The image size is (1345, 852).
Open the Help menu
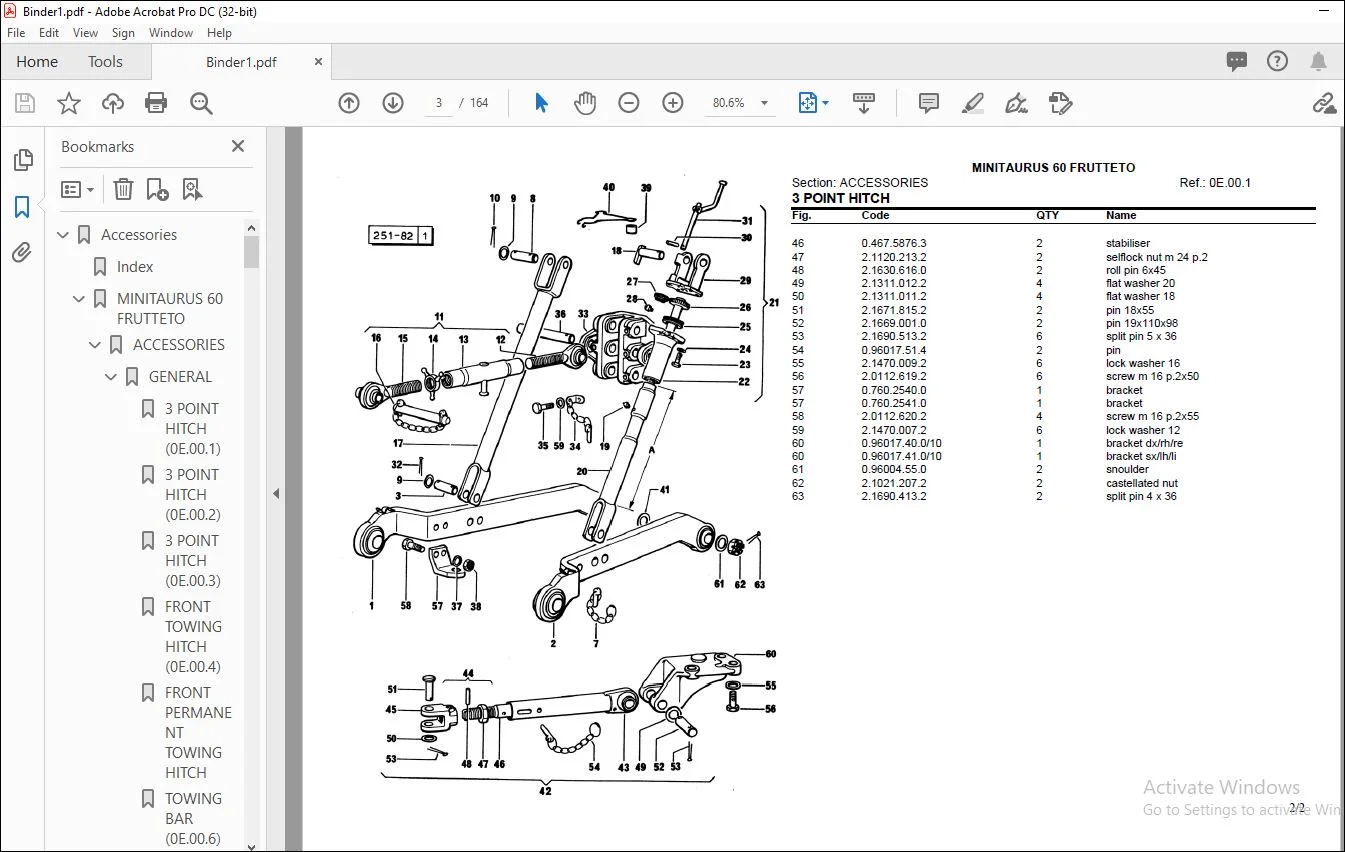219,33
